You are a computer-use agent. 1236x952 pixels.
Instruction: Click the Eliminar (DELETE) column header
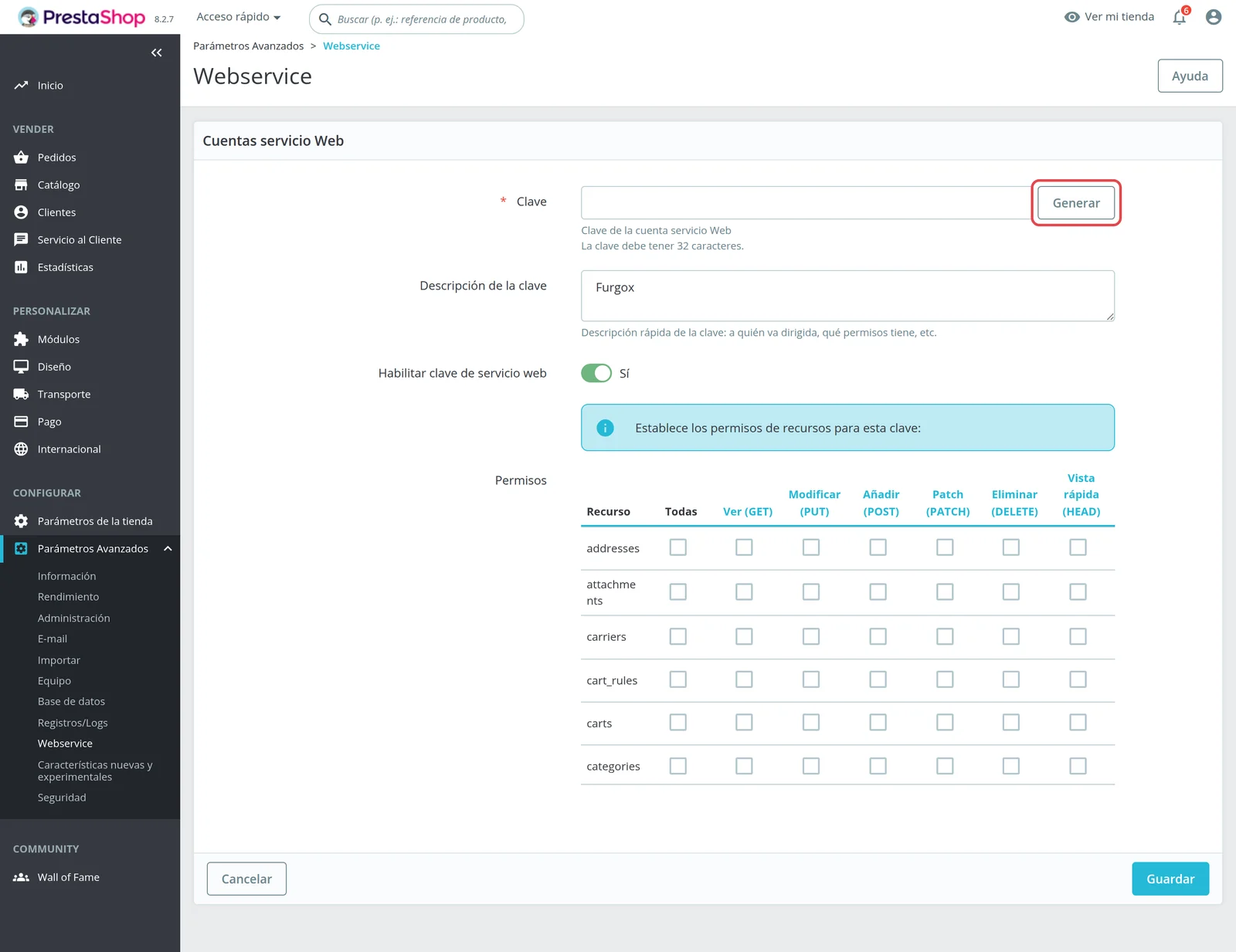tap(1014, 503)
